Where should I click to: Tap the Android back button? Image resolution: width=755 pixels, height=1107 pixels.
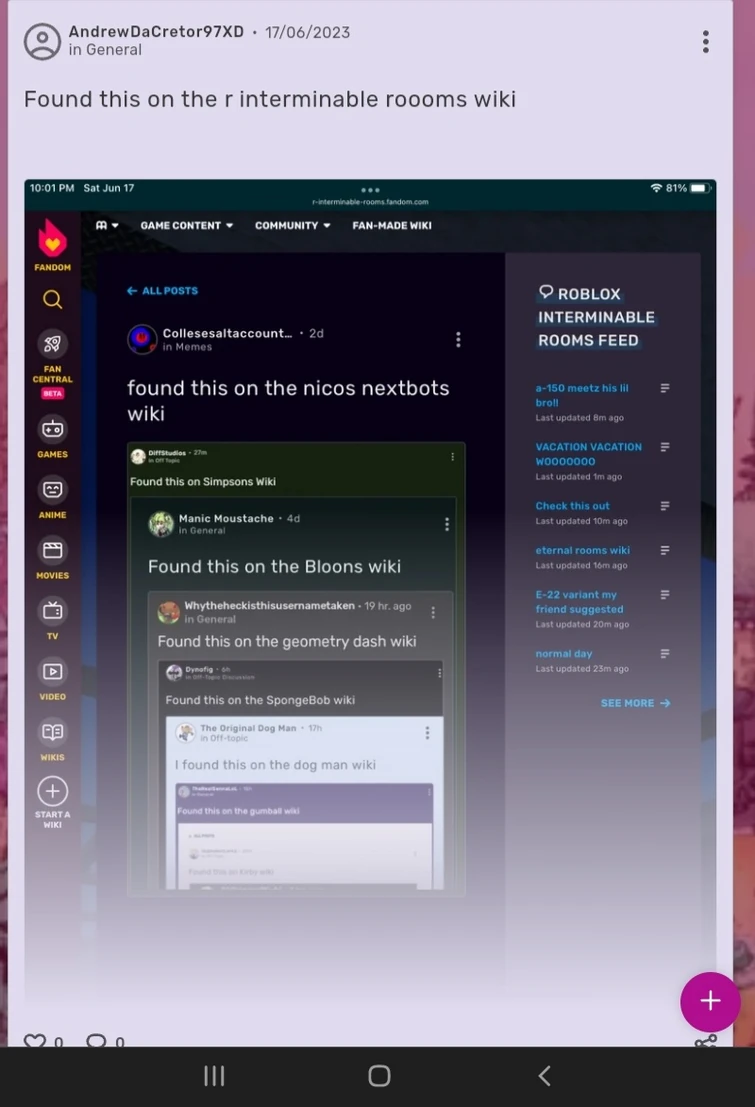click(544, 1075)
